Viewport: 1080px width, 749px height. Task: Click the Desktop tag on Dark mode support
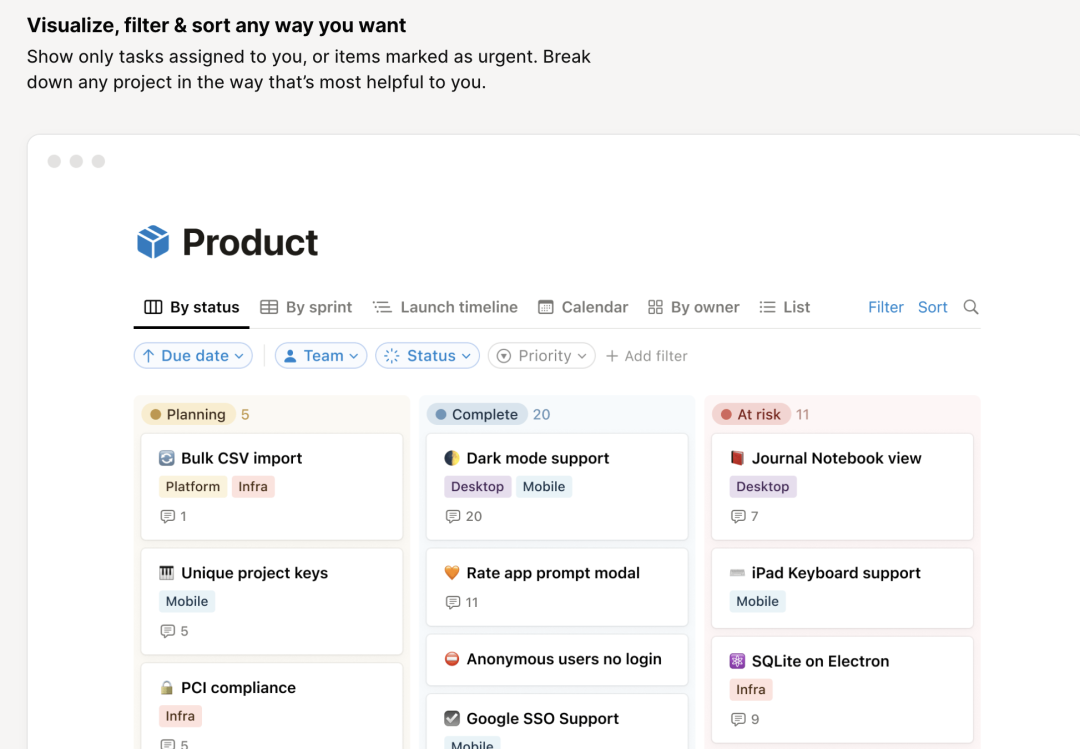(x=477, y=486)
